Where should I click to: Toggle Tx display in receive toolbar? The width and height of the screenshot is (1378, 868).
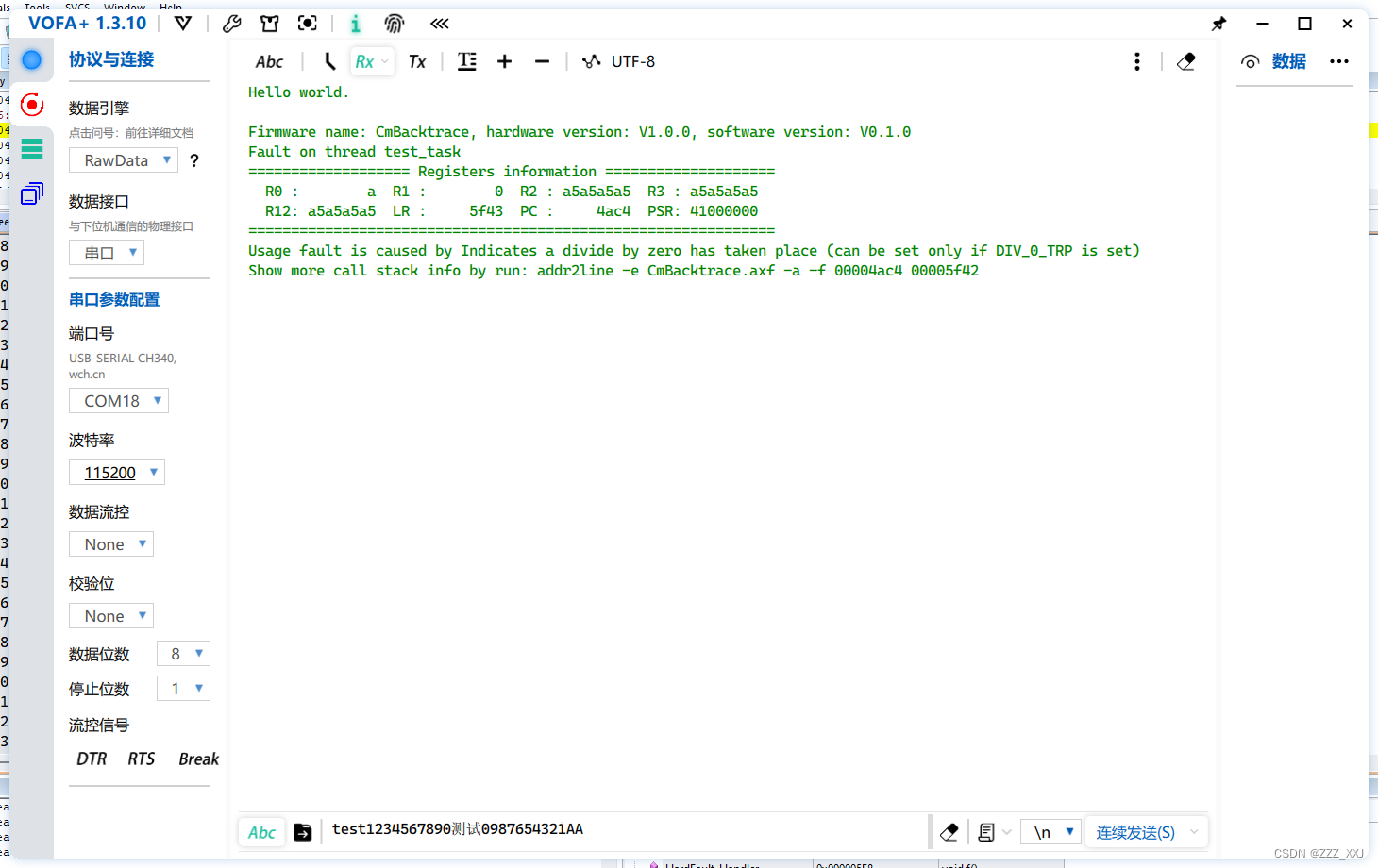417,61
